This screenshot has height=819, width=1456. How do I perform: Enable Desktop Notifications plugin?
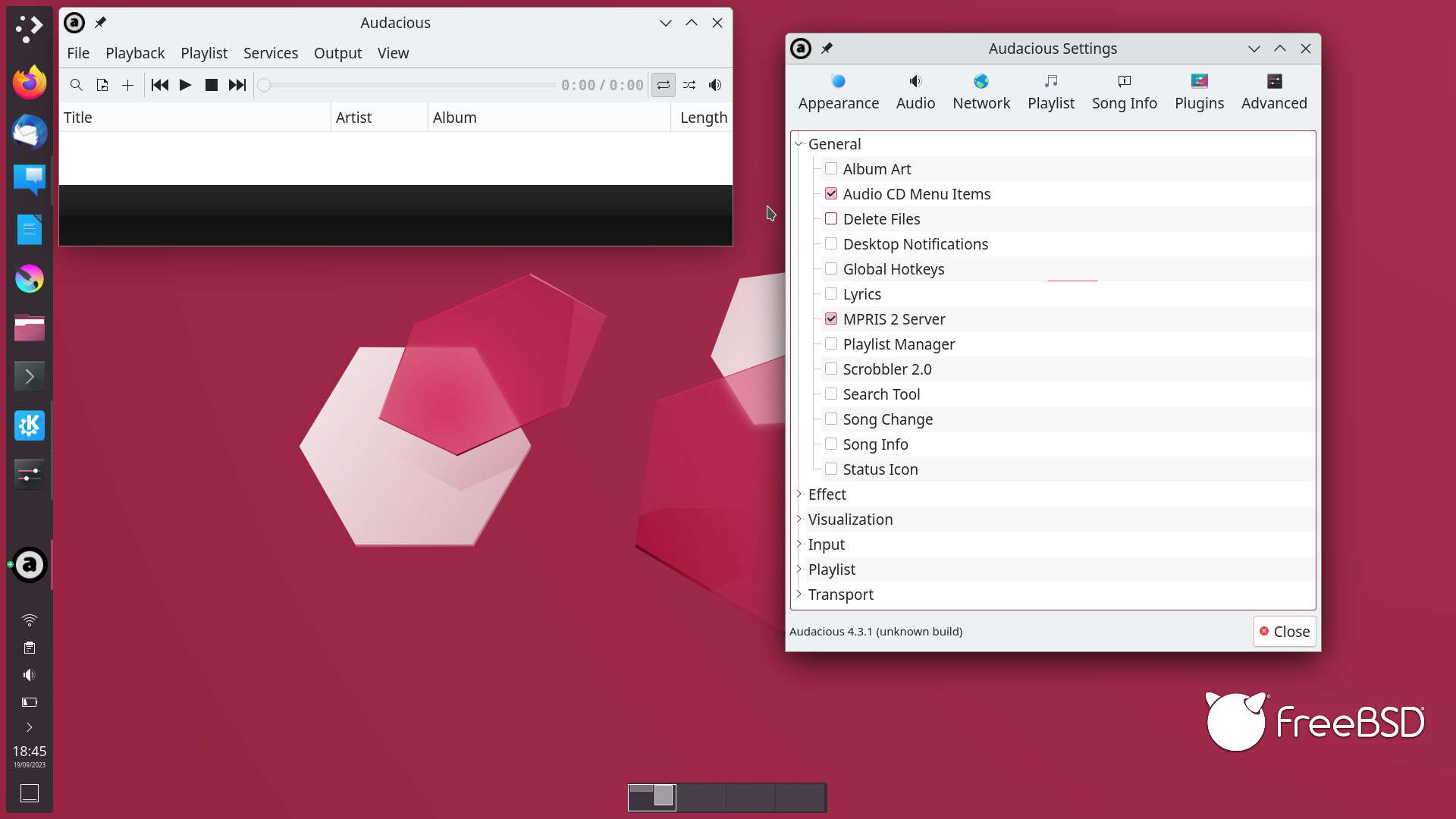831,244
